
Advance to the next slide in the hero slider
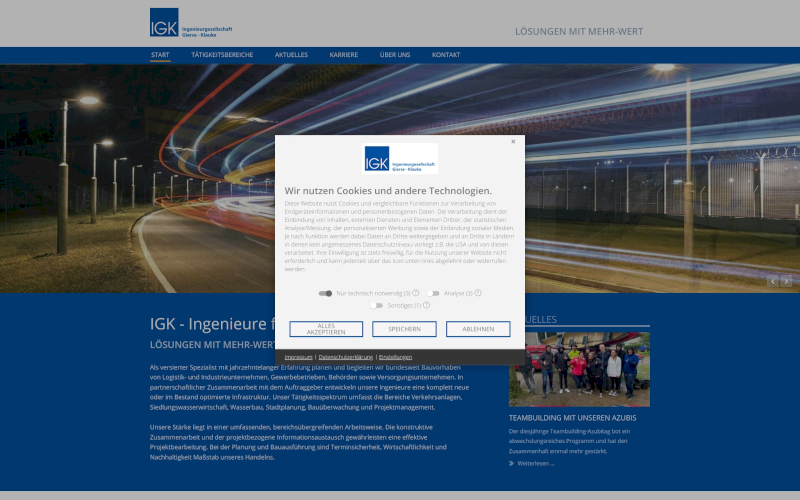[x=786, y=282]
